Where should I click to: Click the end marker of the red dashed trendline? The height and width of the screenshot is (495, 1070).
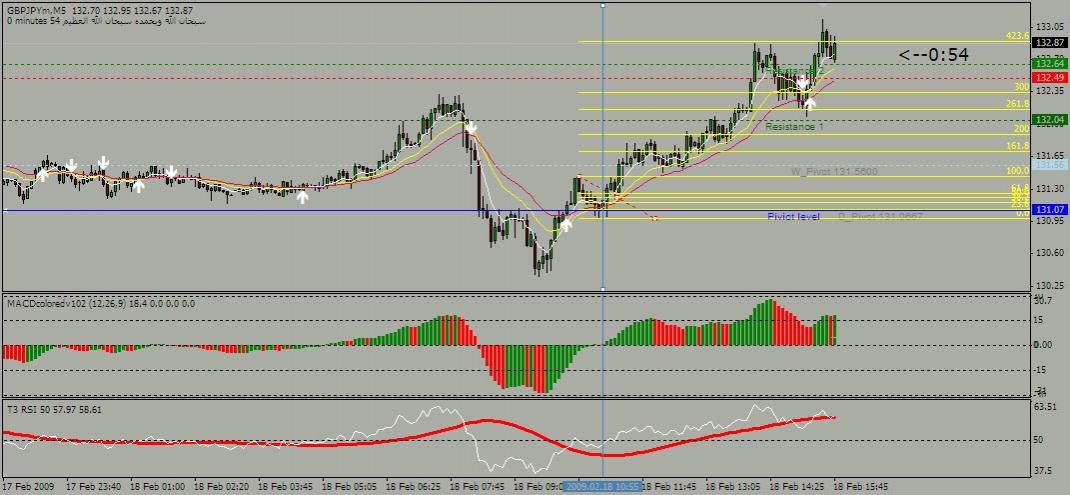[654, 218]
